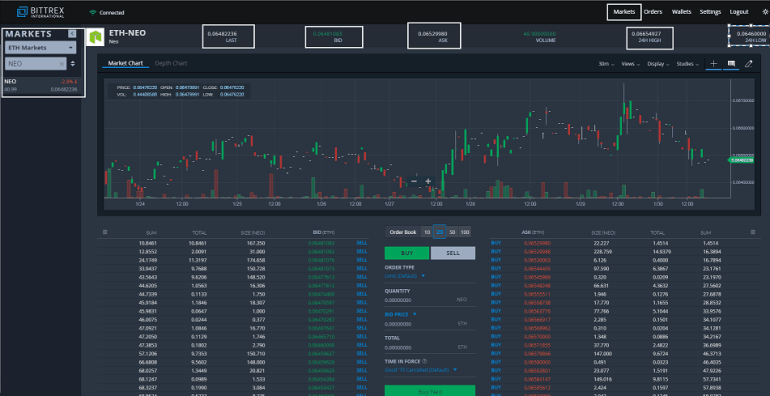770x396 pixels.
Task: Click the Total ETH input field
Action: coord(430,347)
